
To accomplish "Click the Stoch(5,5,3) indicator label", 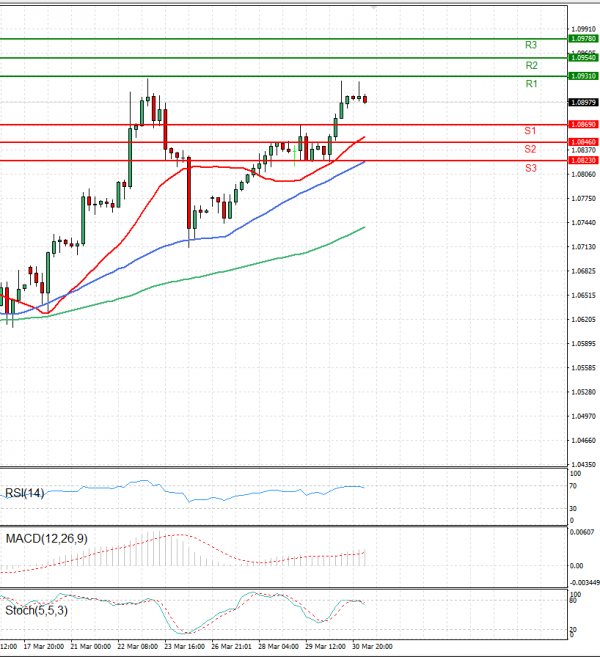I will pos(36,610).
